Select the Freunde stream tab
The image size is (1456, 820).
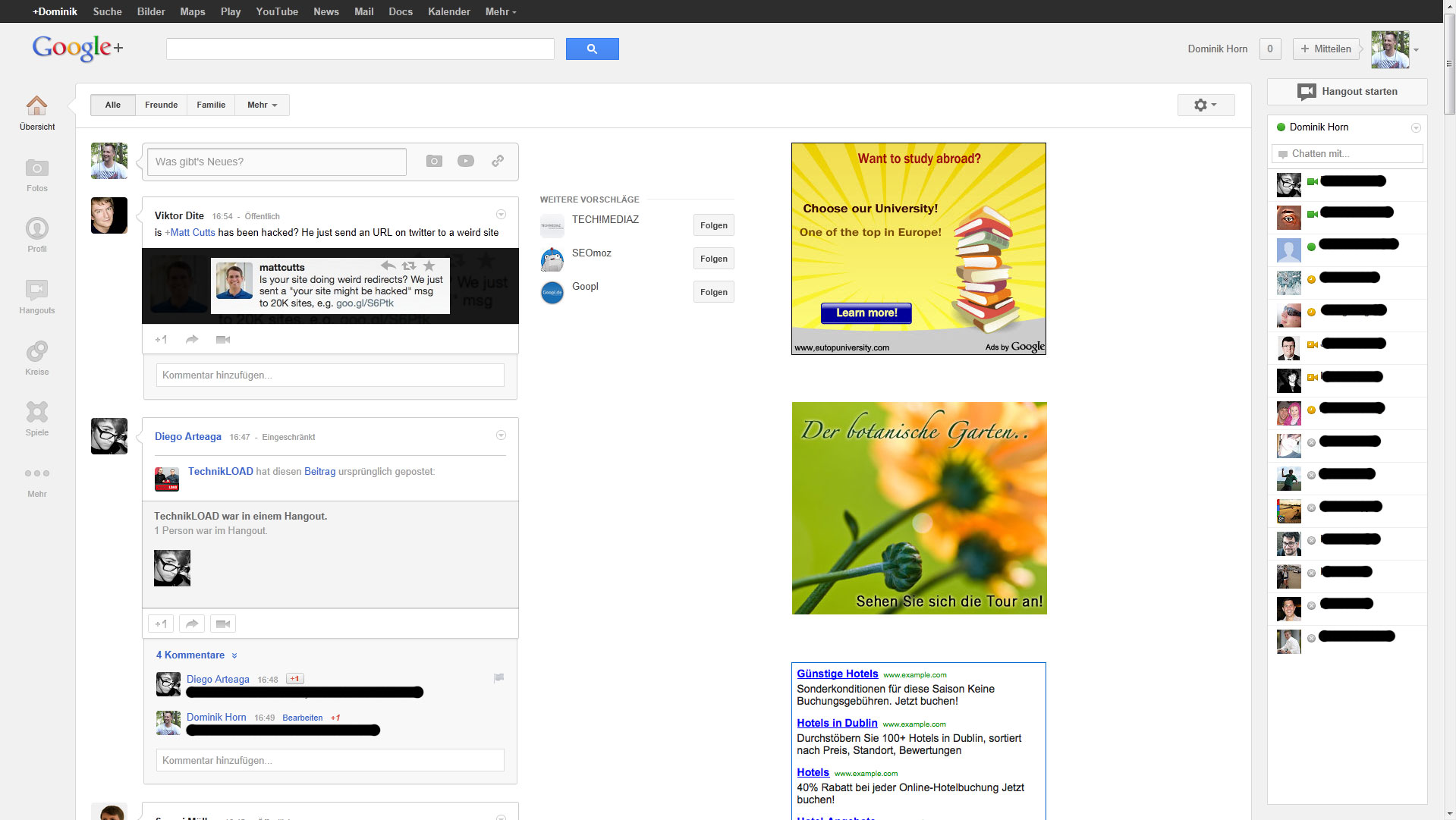click(162, 105)
